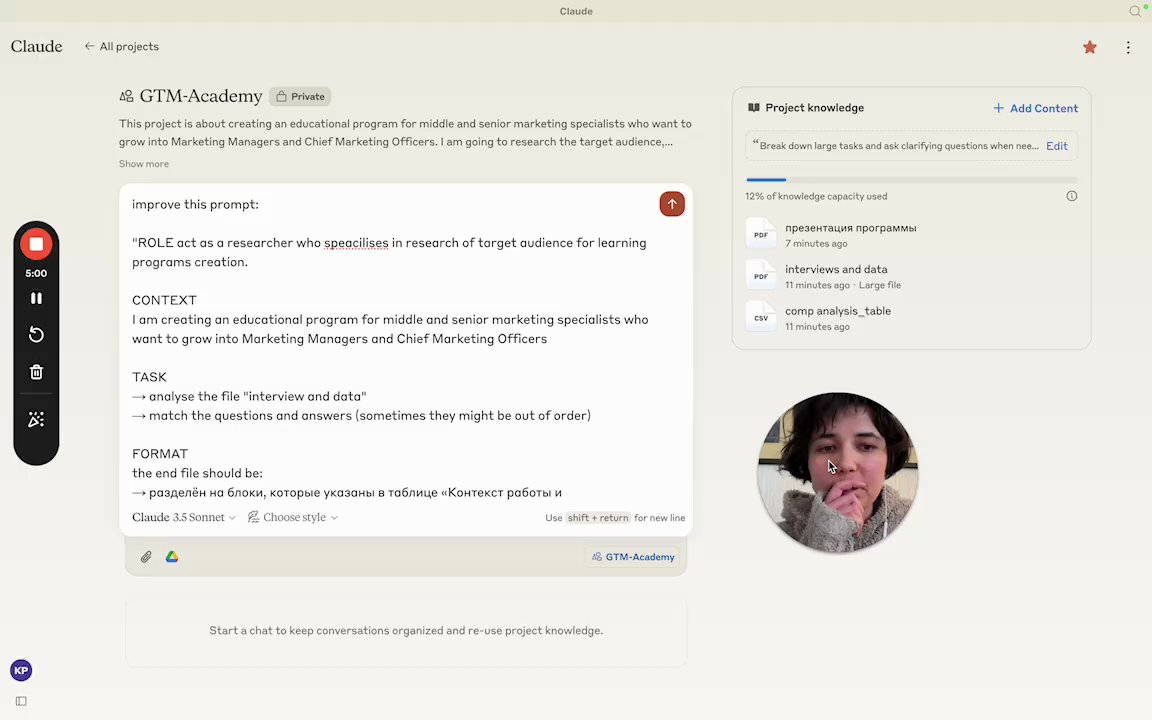Screen dimensions: 1152x720
Task: Toggle the sidebar panel icon
Action: (21, 701)
